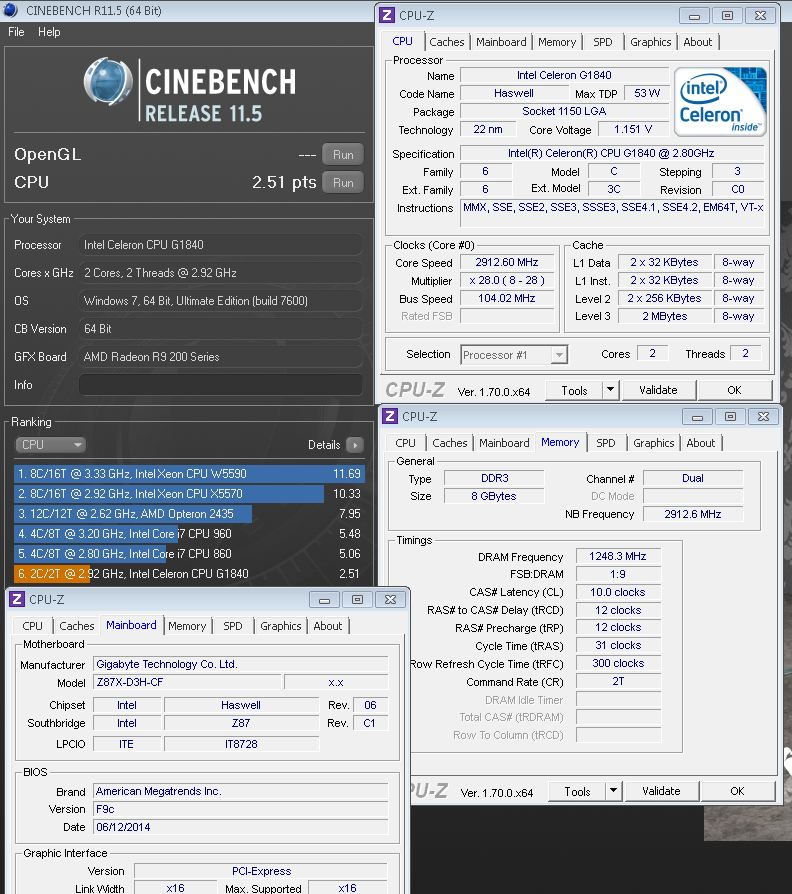Switch to SPD tab in top CPU-Z window
Image resolution: width=792 pixels, height=894 pixels.
(x=603, y=42)
